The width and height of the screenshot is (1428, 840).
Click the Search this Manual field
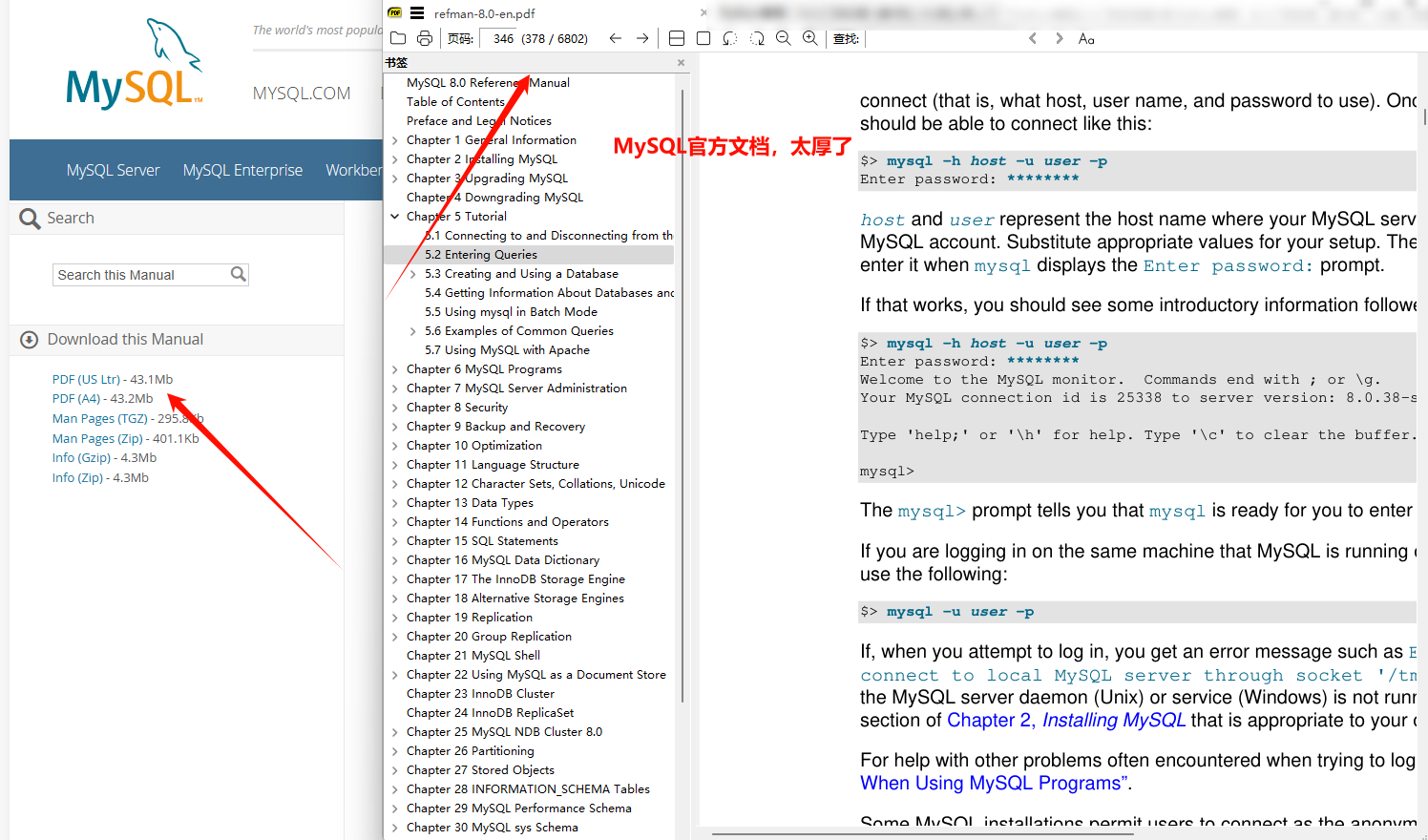[141, 275]
